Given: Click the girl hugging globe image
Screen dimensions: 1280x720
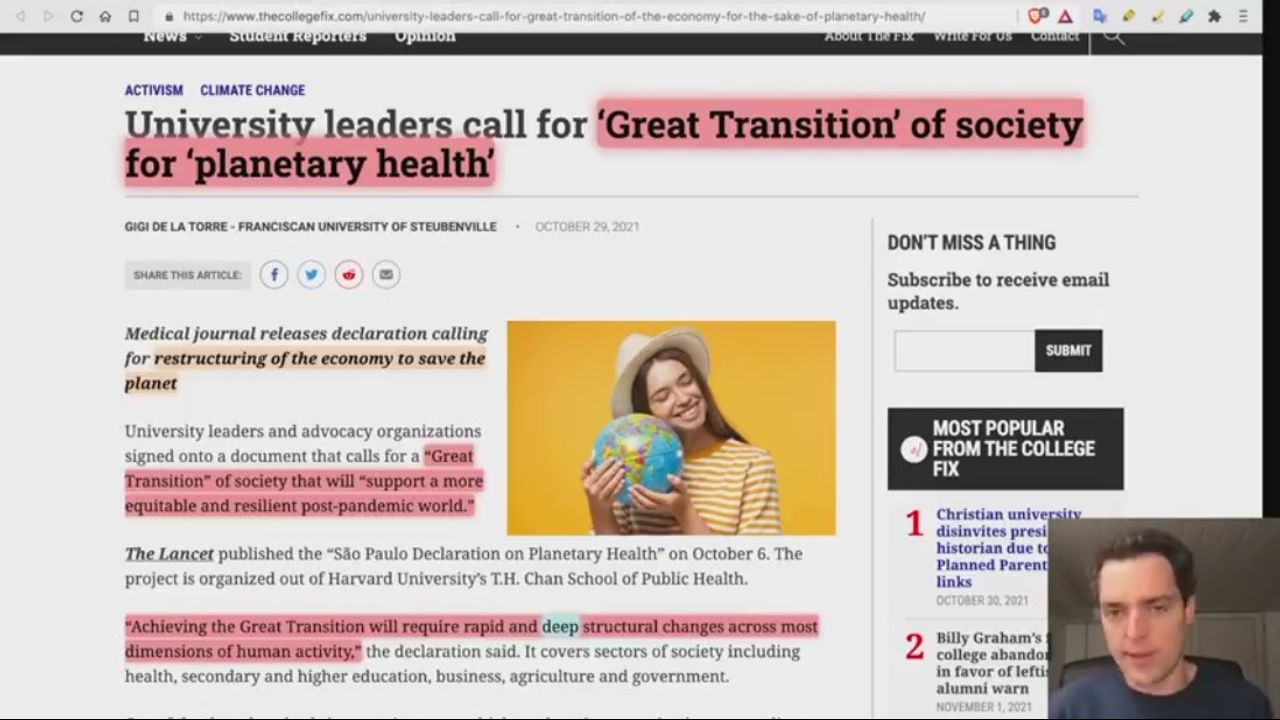Looking at the screenshot, I should pos(671,427).
